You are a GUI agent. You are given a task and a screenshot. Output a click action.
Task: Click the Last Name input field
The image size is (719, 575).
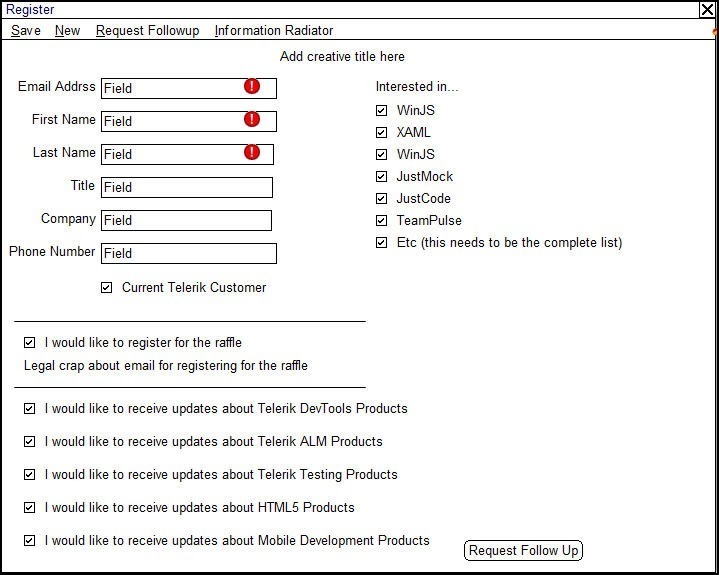[187, 154]
